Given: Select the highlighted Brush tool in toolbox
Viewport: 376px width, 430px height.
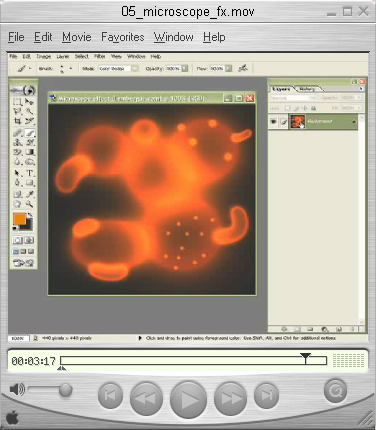Looking at the screenshot, I should [29, 133].
